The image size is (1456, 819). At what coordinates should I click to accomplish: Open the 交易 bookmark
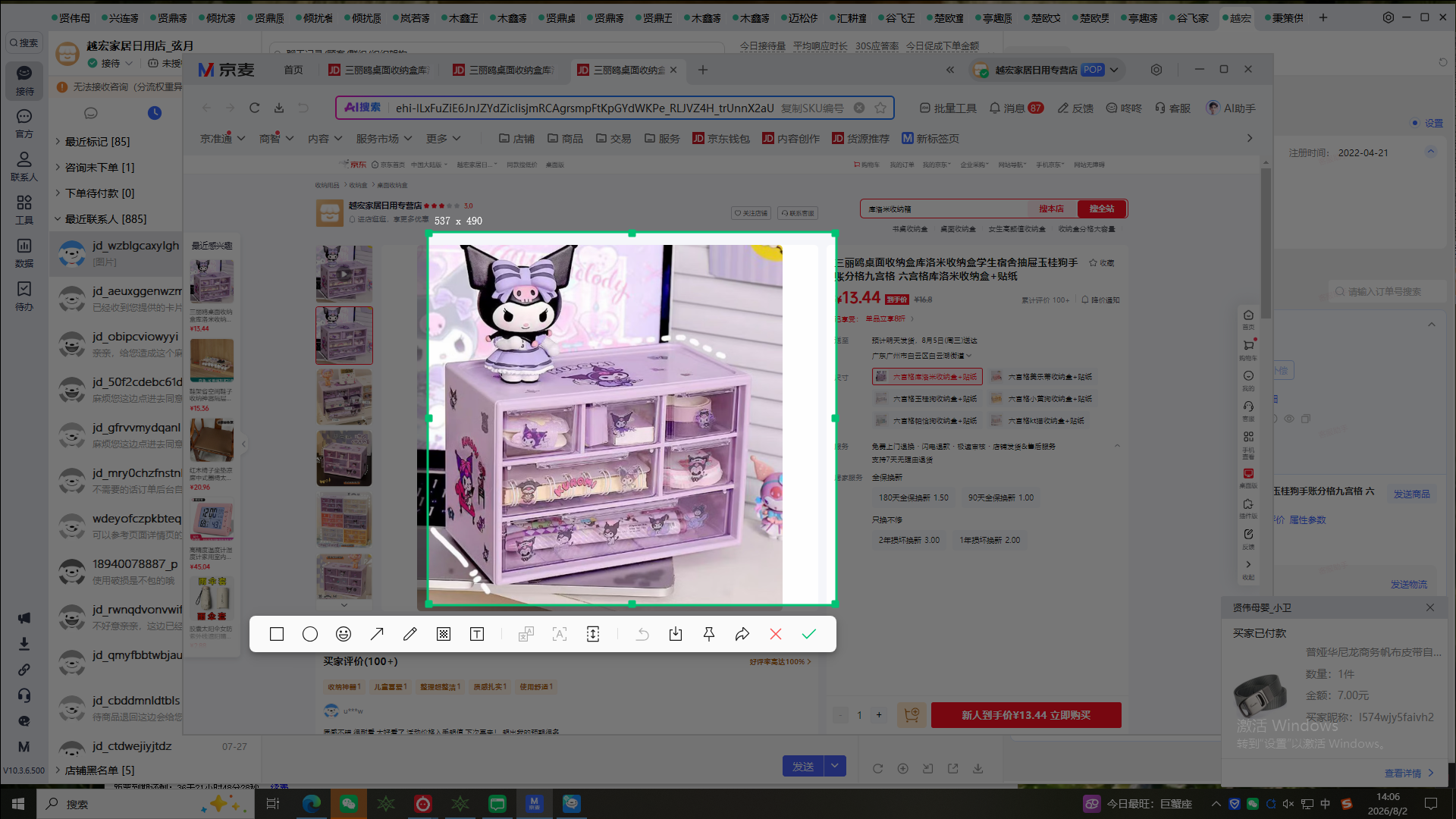(613, 139)
